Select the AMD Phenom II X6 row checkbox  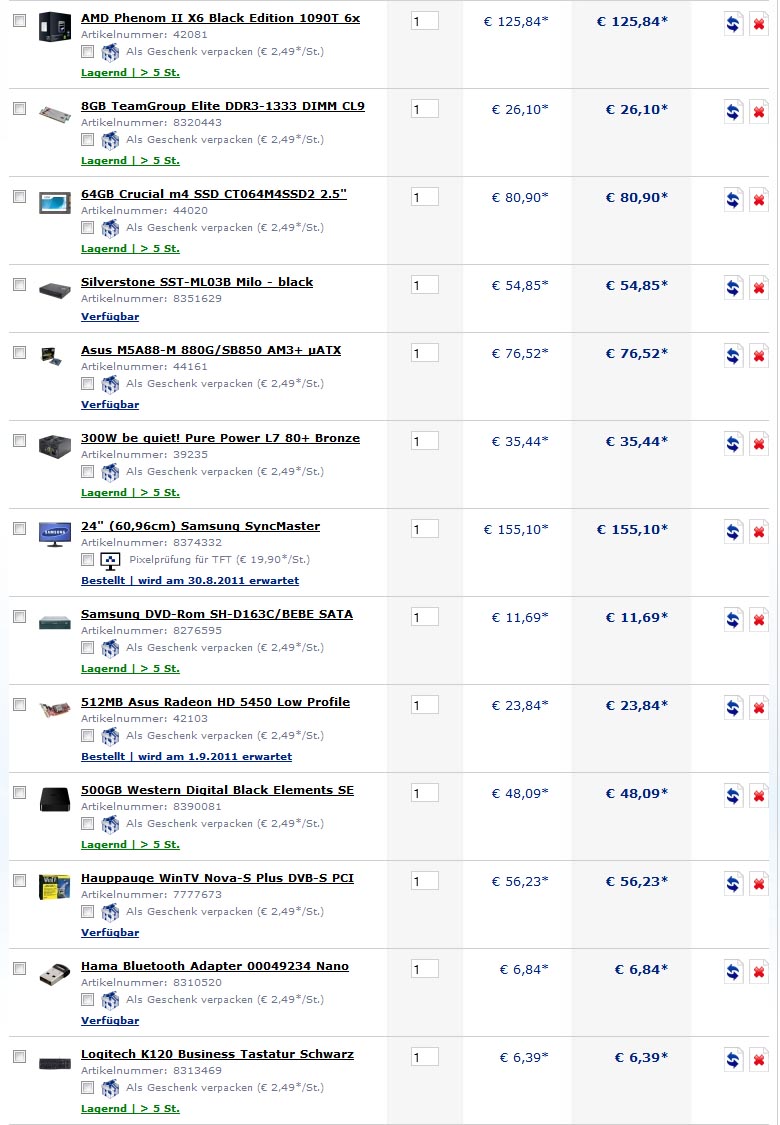[x=19, y=20]
